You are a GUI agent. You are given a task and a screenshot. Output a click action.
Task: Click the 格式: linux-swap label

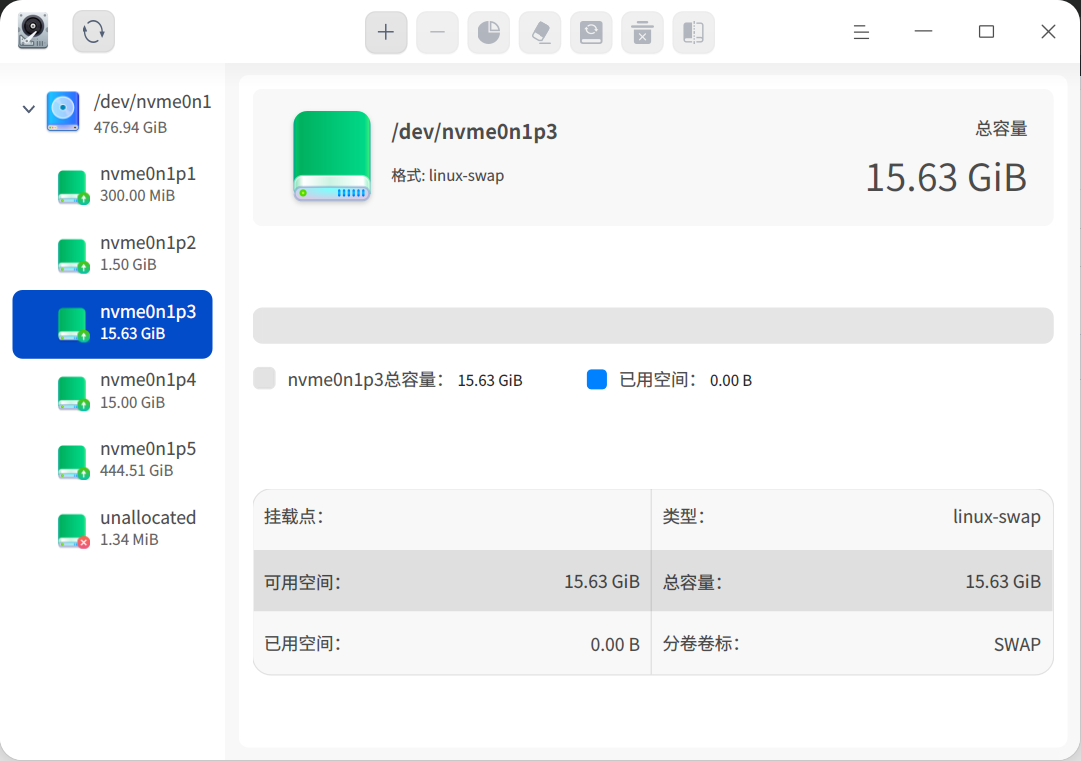tap(447, 176)
